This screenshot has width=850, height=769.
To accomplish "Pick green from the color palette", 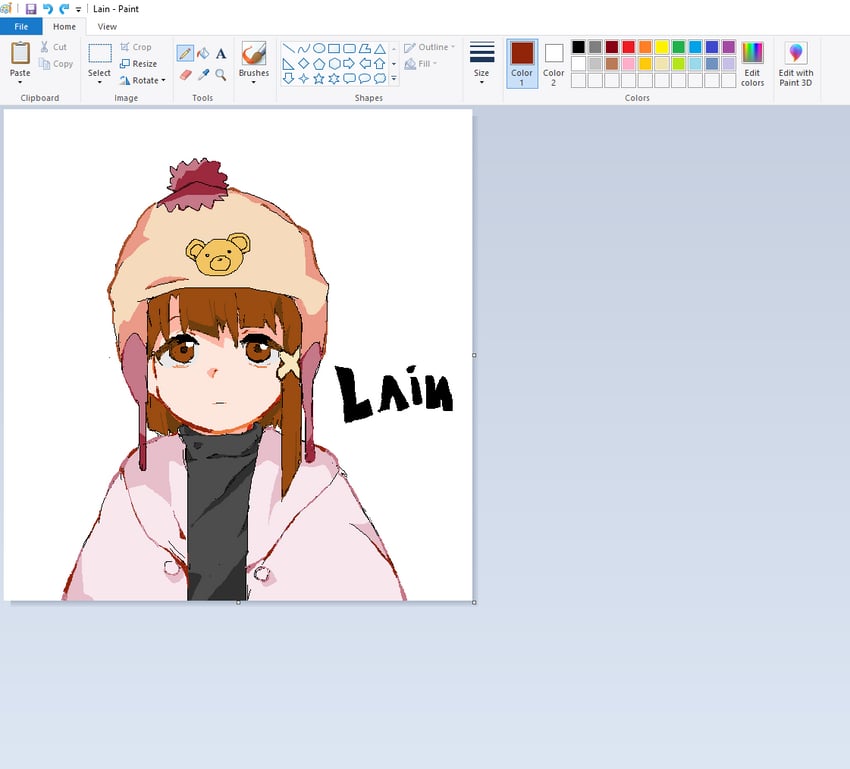I will (679, 47).
